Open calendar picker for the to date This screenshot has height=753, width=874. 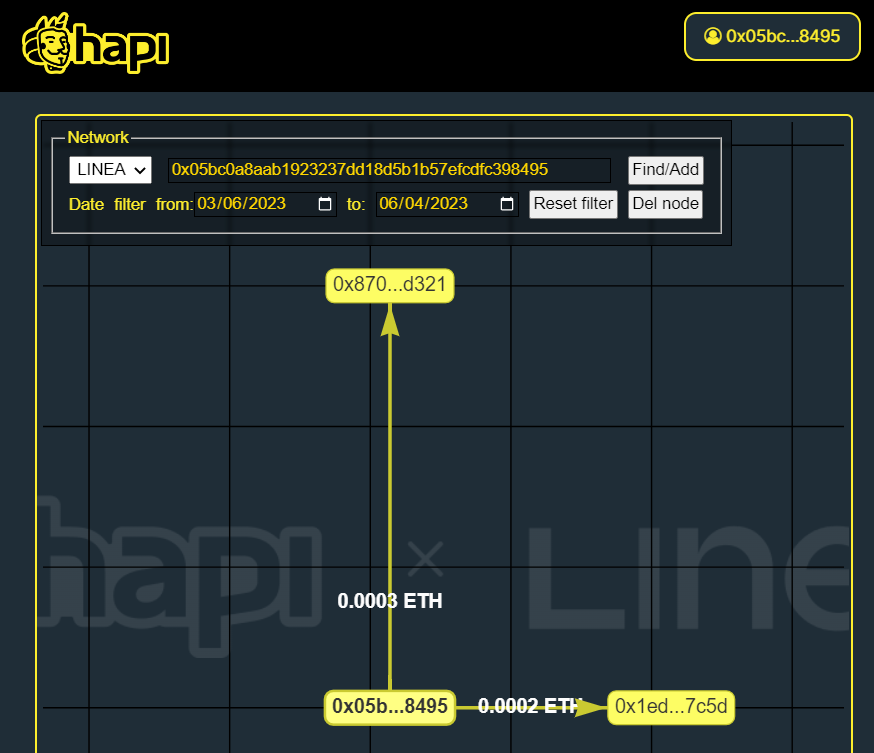507,204
